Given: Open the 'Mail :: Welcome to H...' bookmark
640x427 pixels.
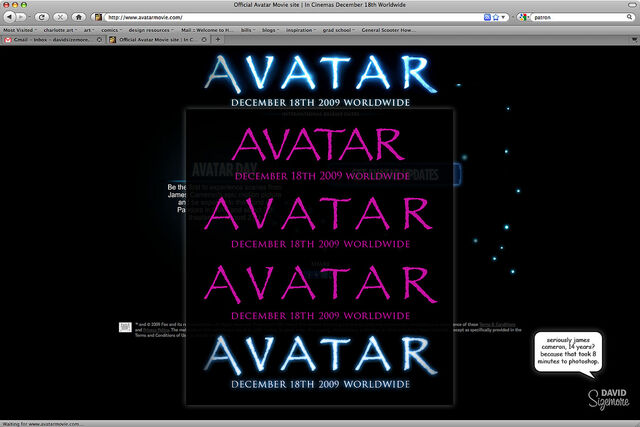Looking at the screenshot, I should [207, 30].
